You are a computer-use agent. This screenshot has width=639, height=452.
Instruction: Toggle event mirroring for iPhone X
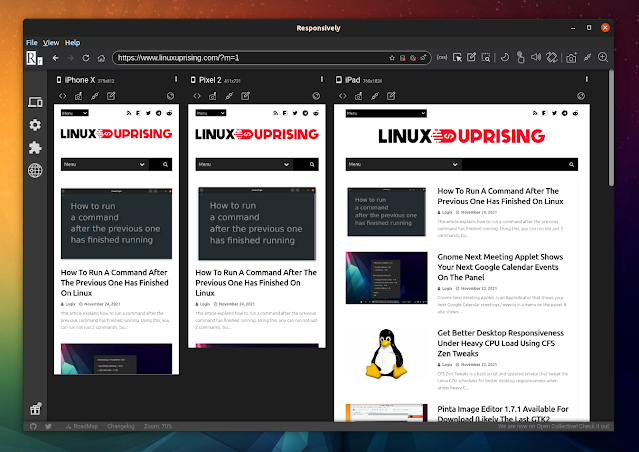(x=95, y=96)
